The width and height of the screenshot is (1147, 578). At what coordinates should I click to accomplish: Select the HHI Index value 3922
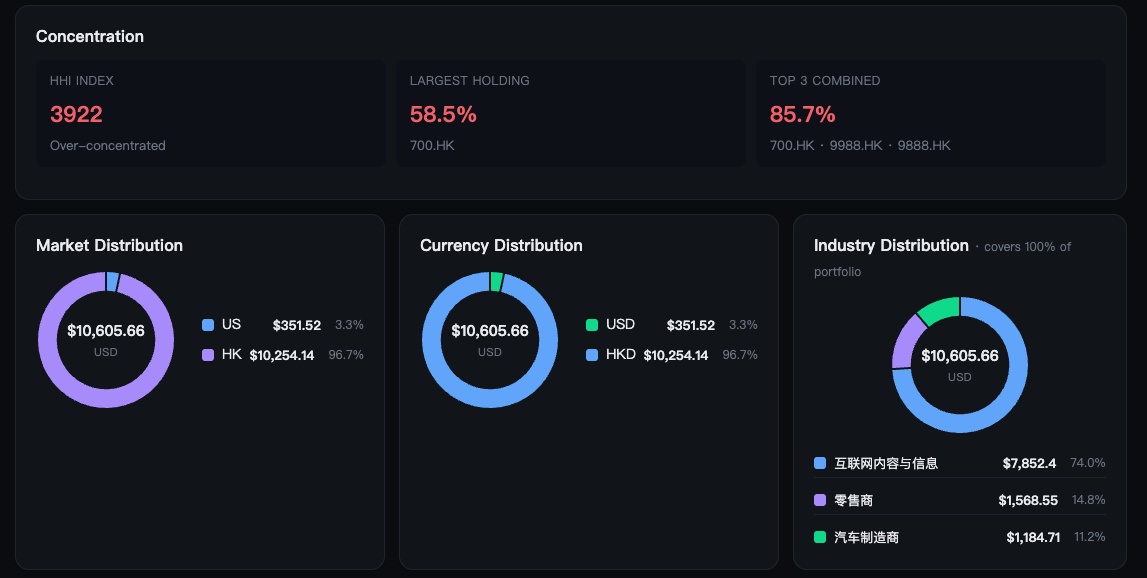(76, 114)
